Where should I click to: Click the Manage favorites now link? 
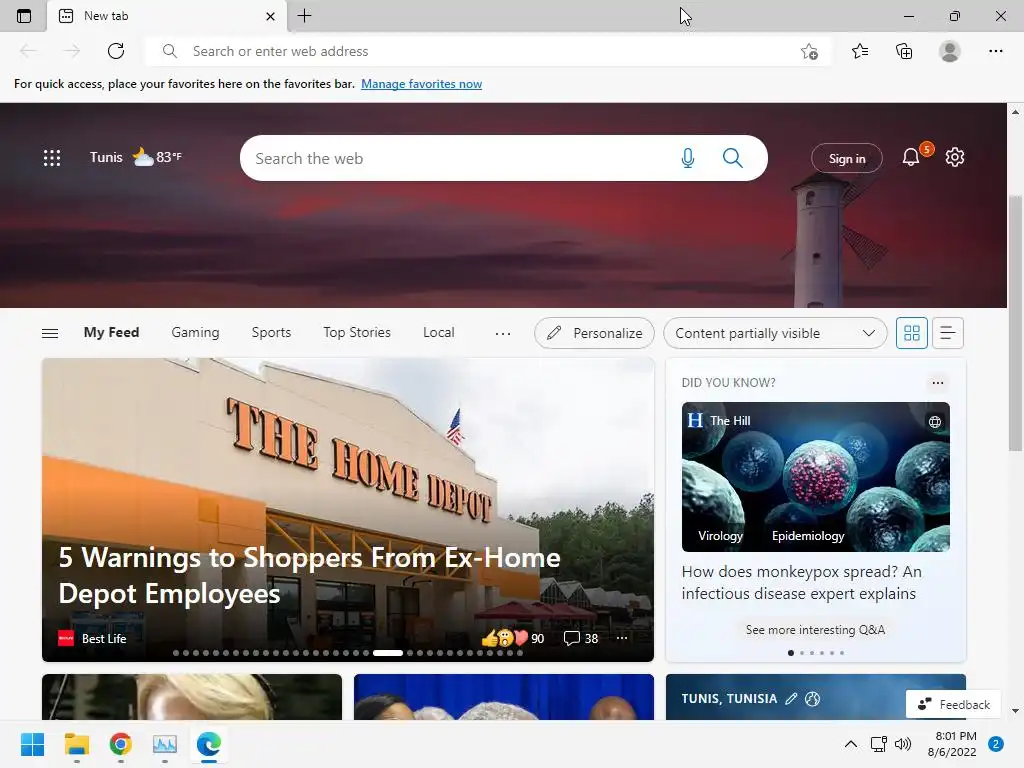click(421, 84)
